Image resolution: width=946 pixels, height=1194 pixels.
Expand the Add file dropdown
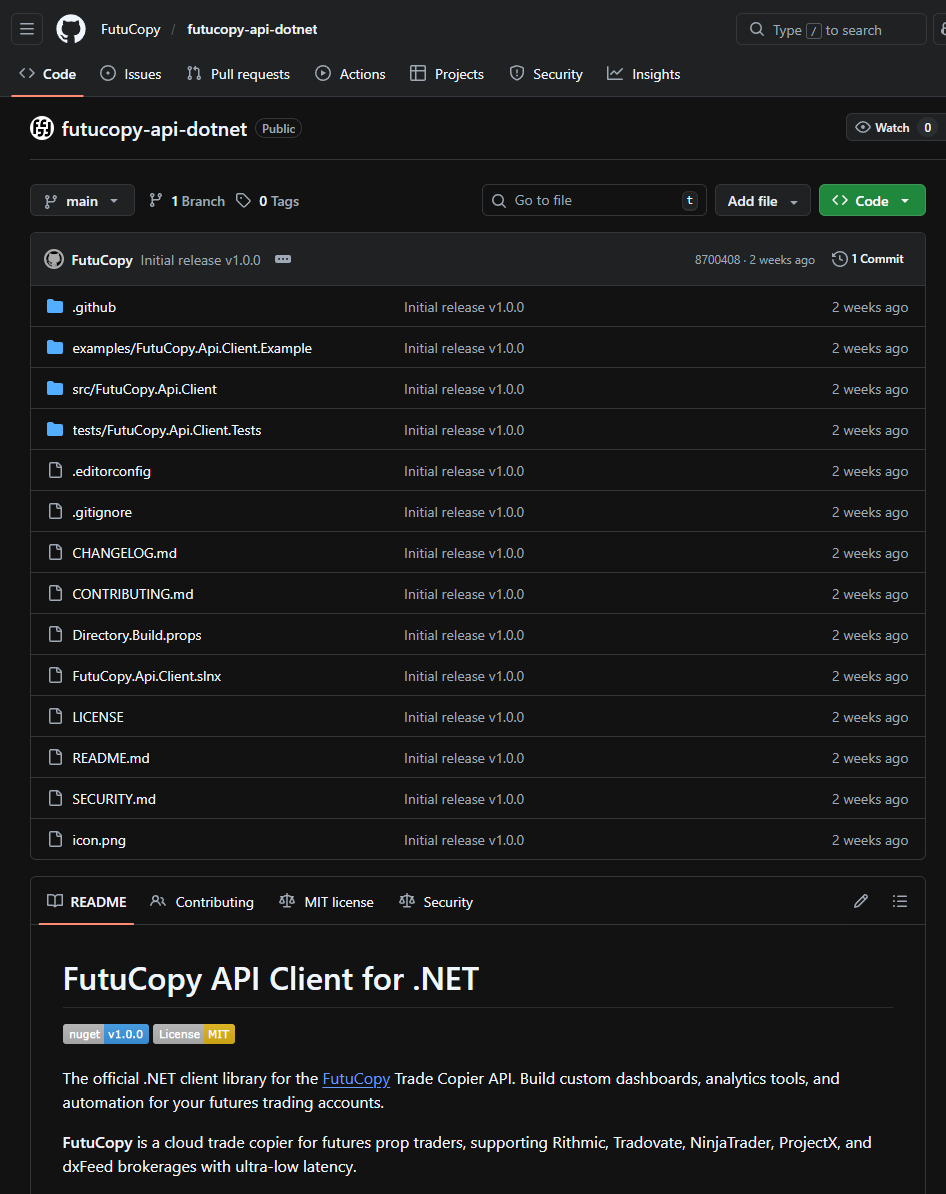point(762,200)
